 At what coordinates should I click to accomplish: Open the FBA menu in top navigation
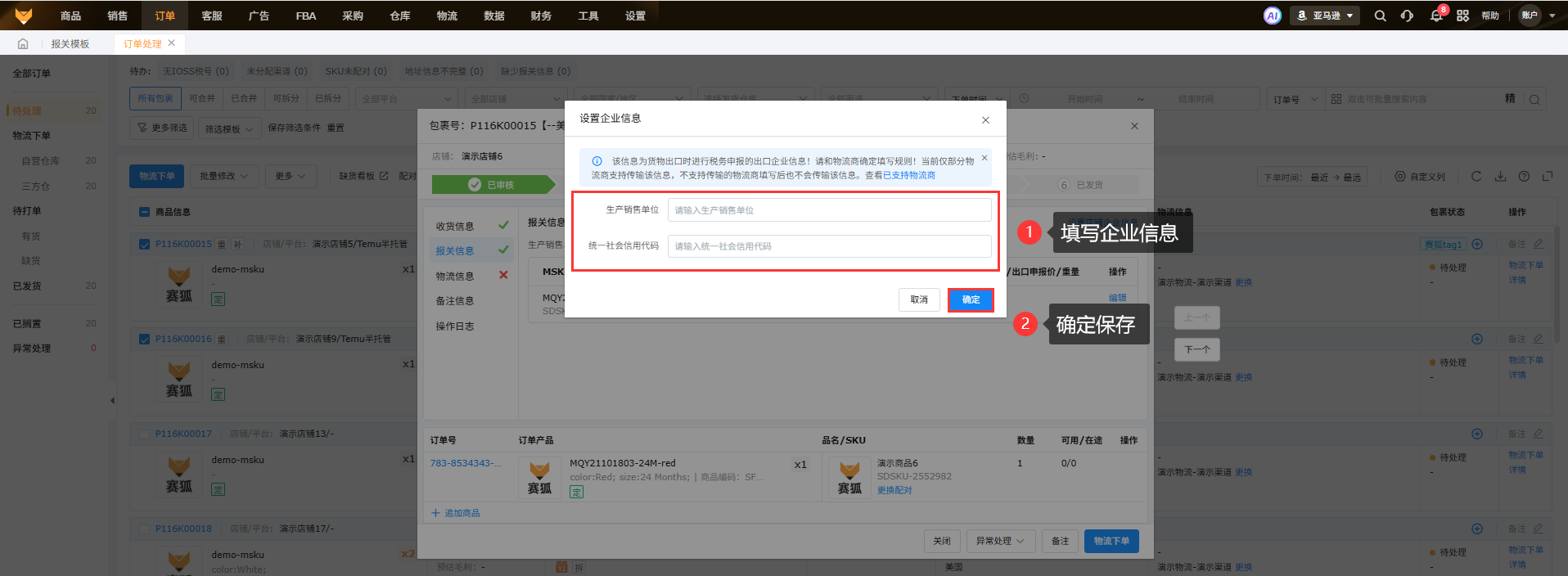[306, 16]
